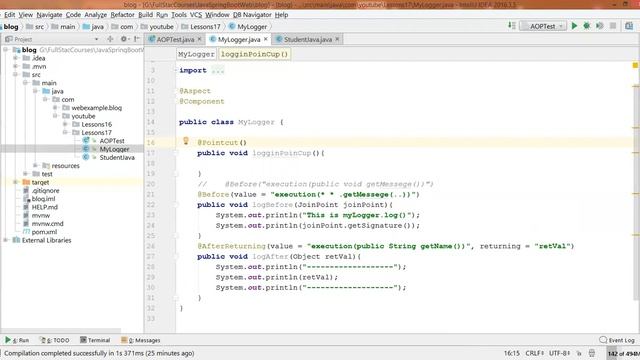
Task: Open the Event Log
Action: click(617, 340)
